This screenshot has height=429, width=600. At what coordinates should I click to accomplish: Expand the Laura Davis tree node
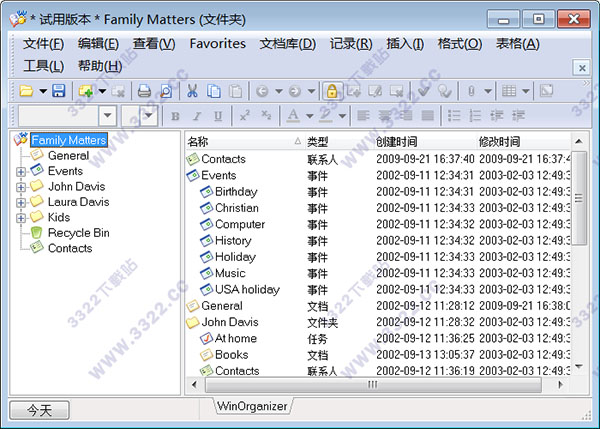(21, 202)
